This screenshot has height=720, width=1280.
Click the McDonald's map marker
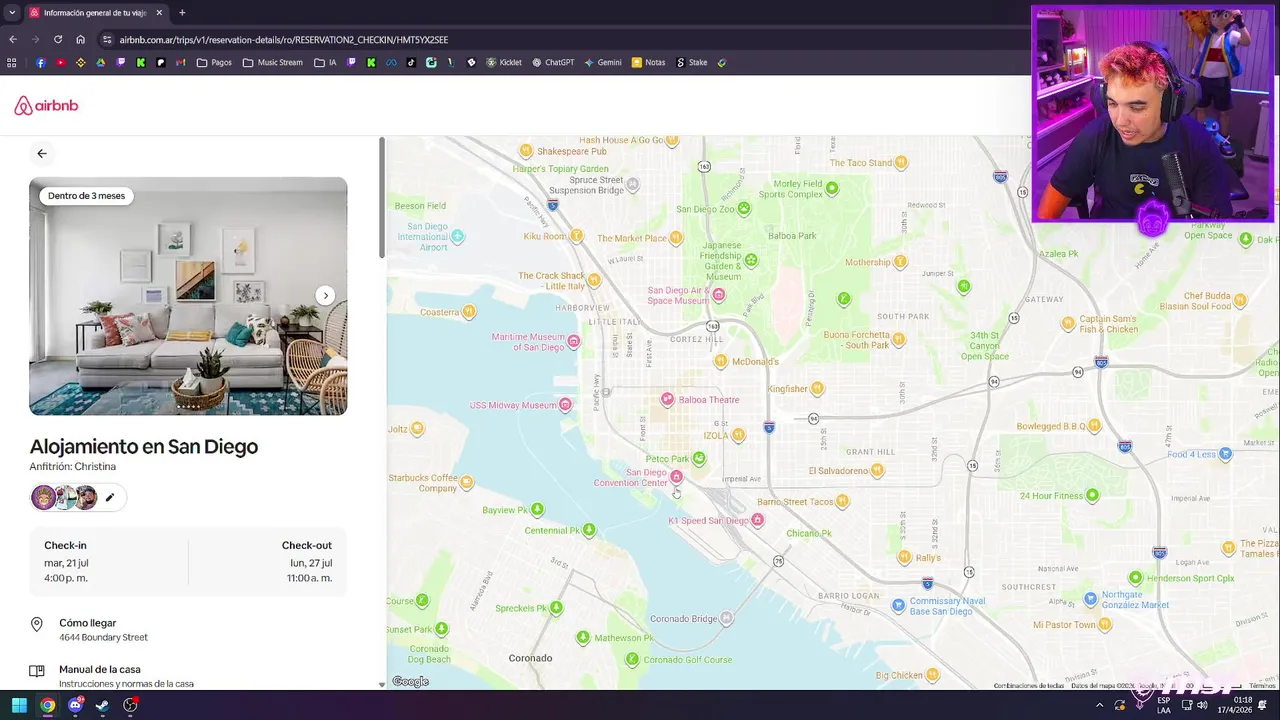[721, 361]
